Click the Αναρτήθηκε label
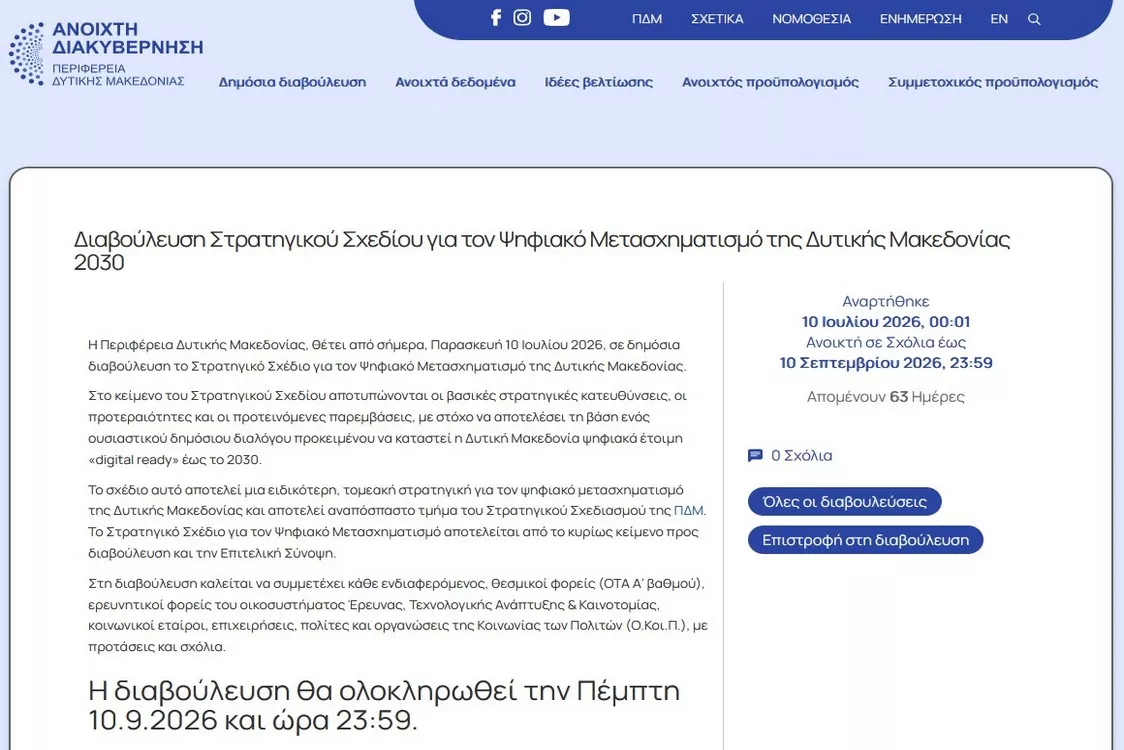The height and width of the screenshot is (750, 1124). pyautogui.click(x=885, y=301)
